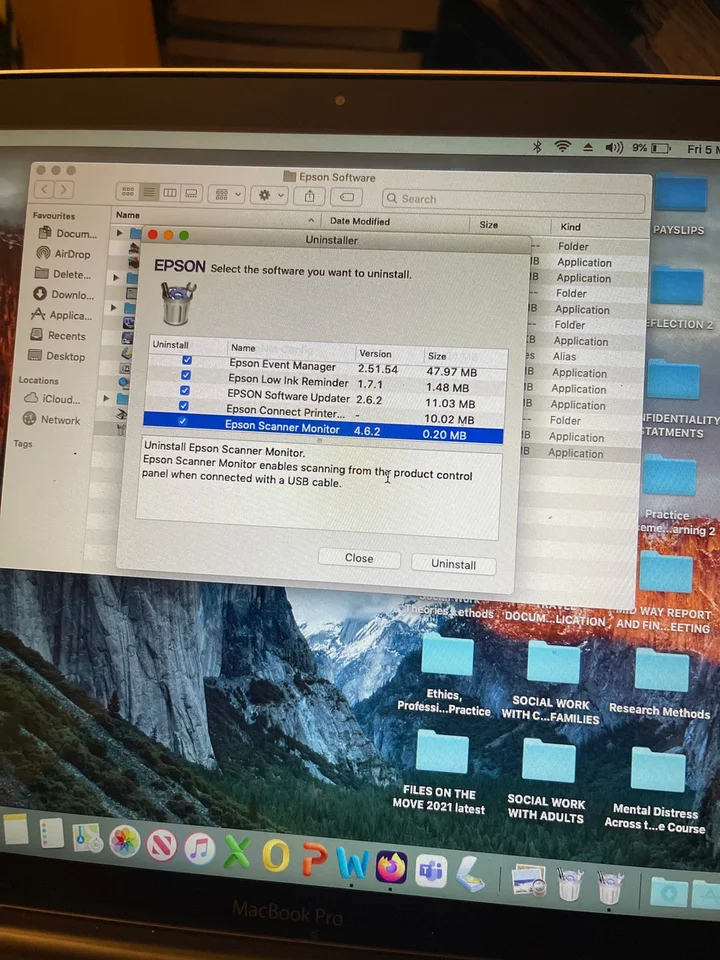Screen dimensions: 720x960
Task: Open Excel from the Dock
Action: 237,852
